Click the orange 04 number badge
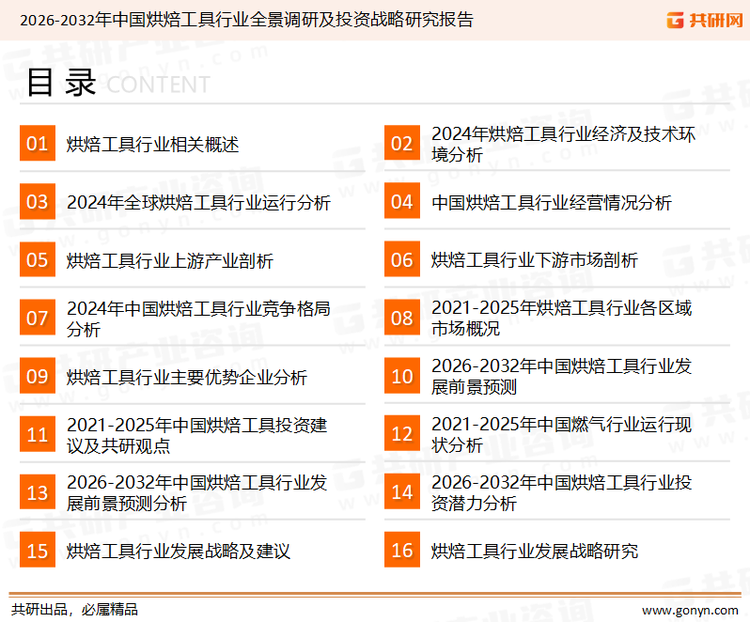 click(402, 201)
